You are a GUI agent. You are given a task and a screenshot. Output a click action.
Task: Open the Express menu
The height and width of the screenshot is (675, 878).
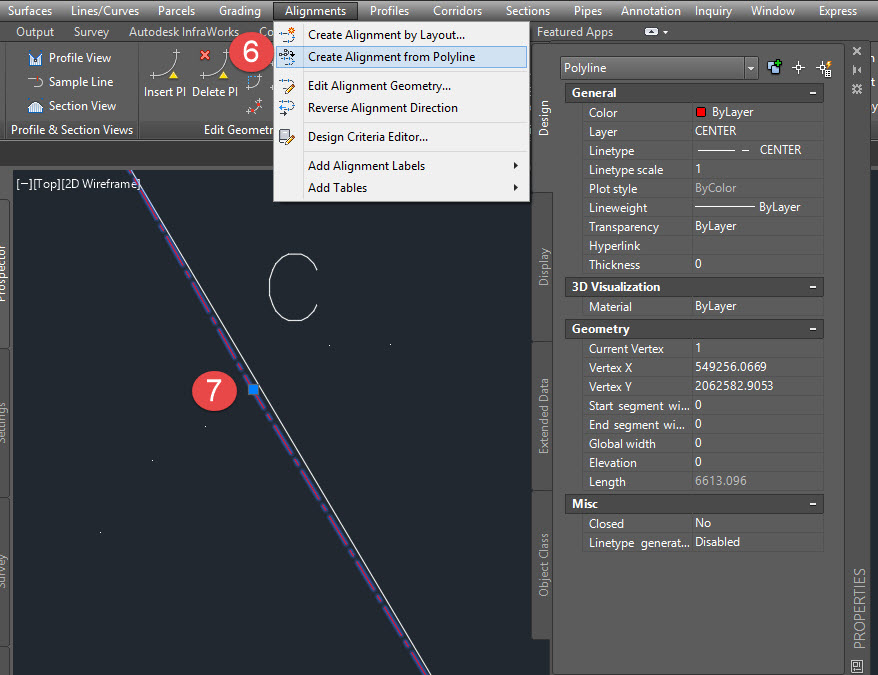click(838, 11)
